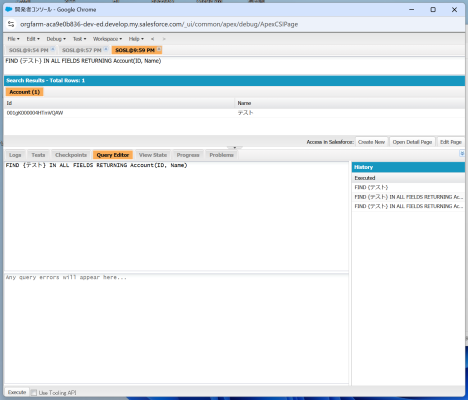
Task: Click Open Detail Page button
Action: click(x=412, y=142)
